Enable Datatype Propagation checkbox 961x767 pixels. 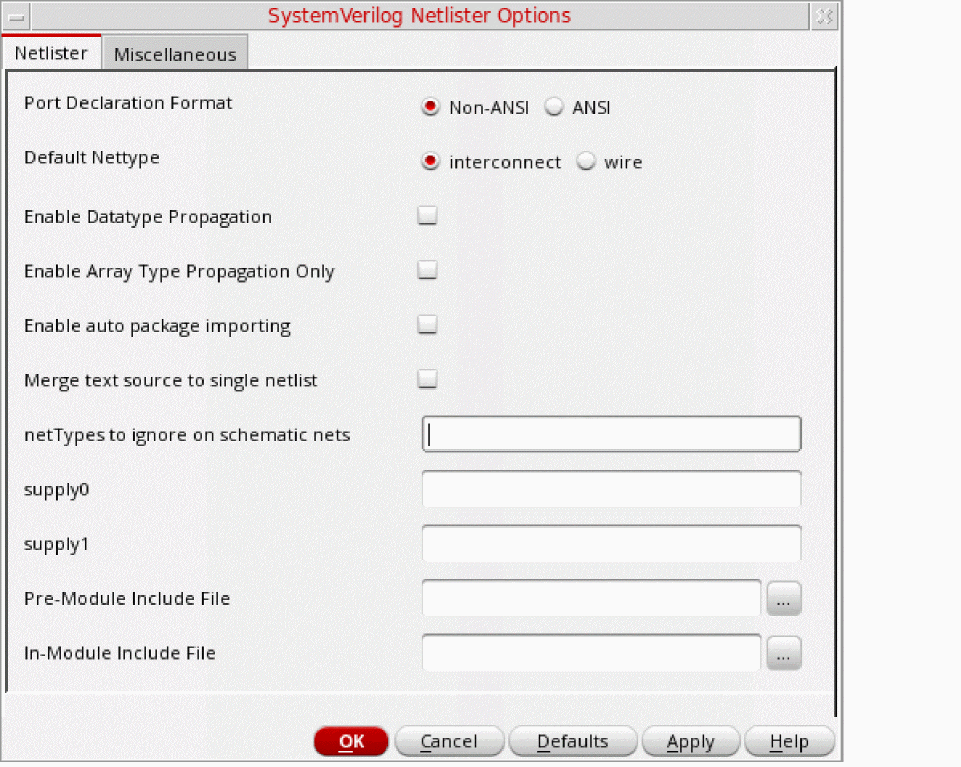pos(428,216)
